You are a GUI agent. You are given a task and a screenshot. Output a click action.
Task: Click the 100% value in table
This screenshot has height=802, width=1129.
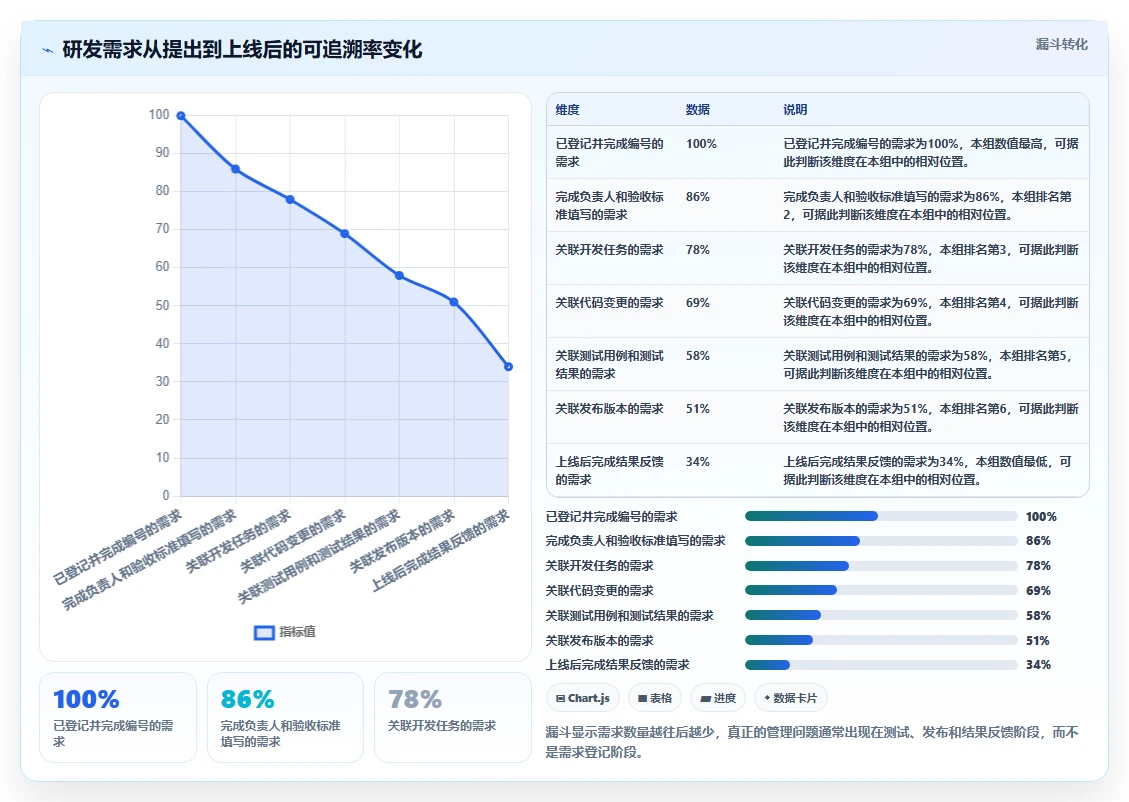click(x=701, y=144)
